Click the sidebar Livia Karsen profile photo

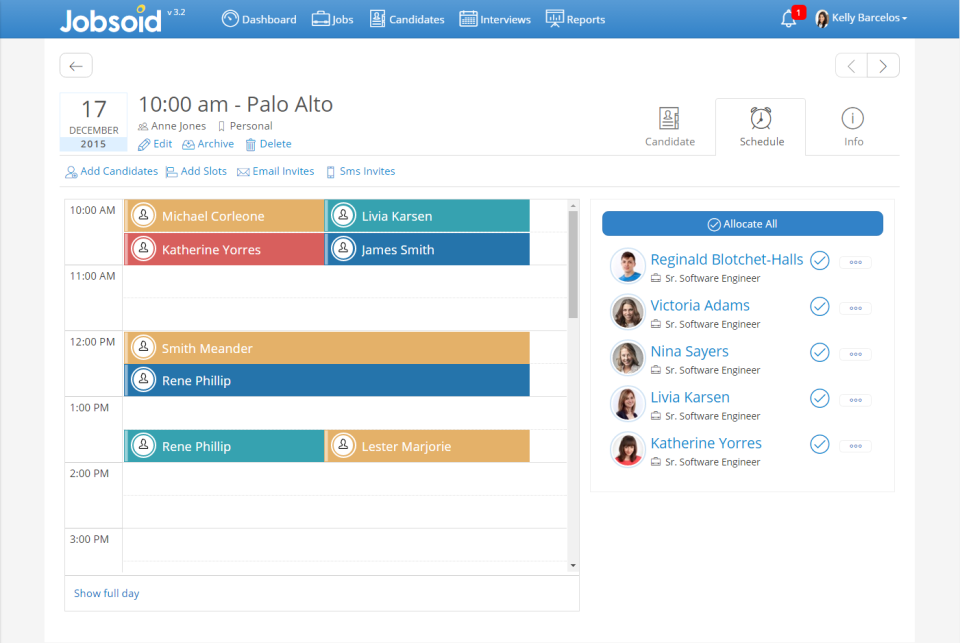(628, 404)
